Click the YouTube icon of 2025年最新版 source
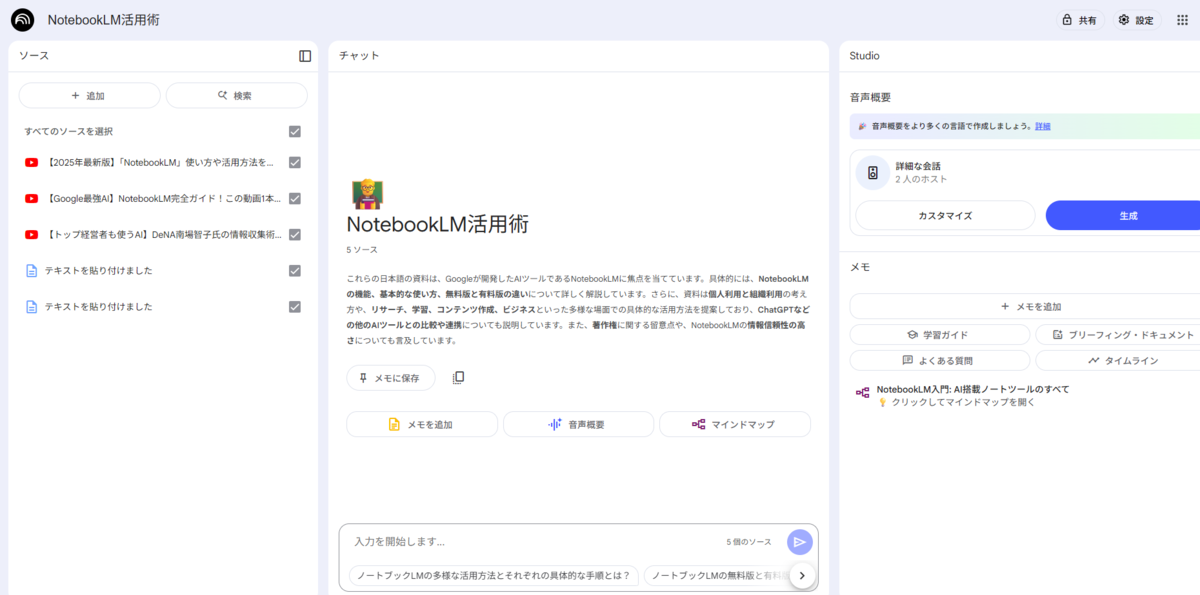Screen dimensions: 1200x595 32,162
